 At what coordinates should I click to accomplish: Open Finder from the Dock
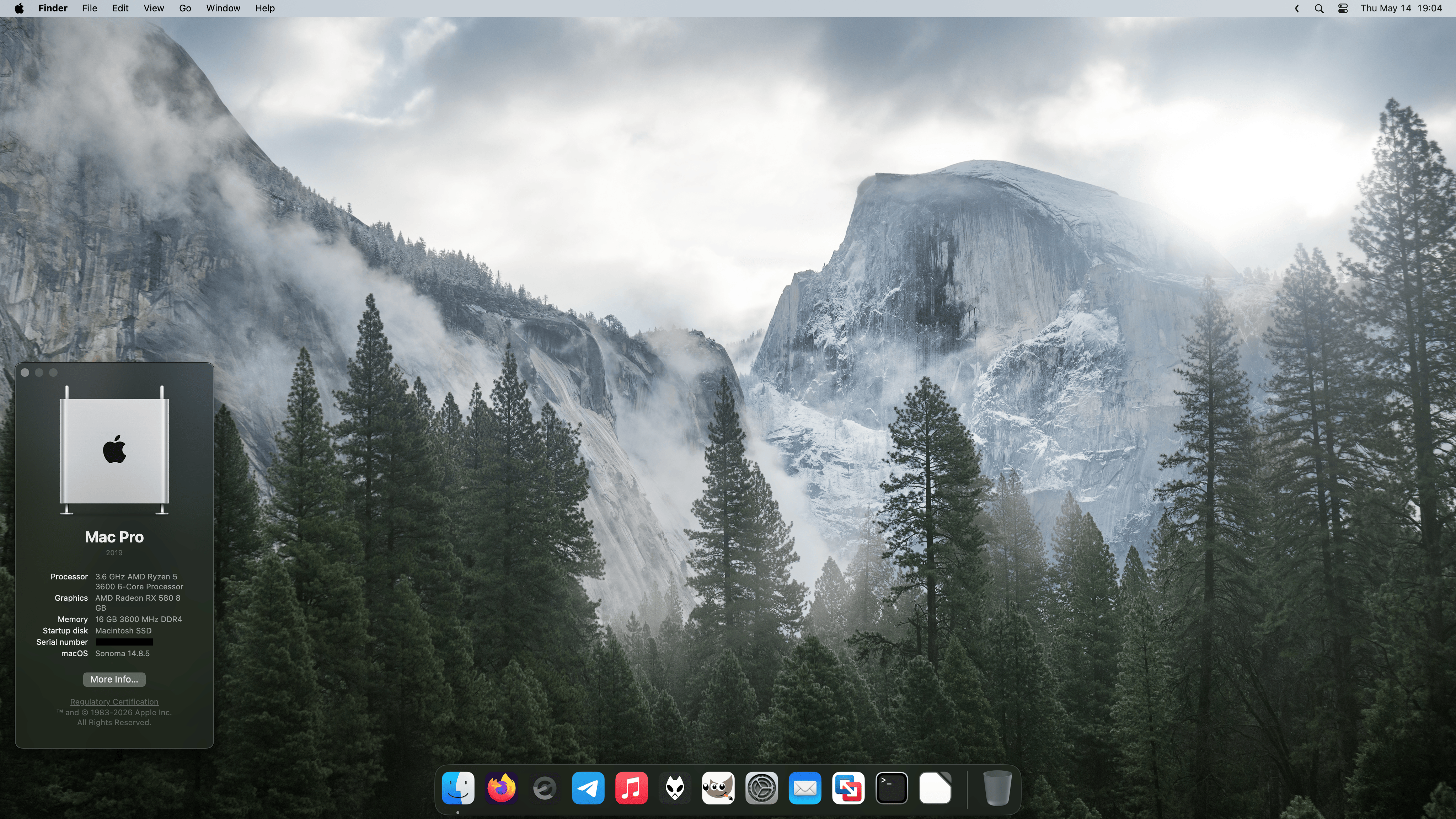point(458,787)
